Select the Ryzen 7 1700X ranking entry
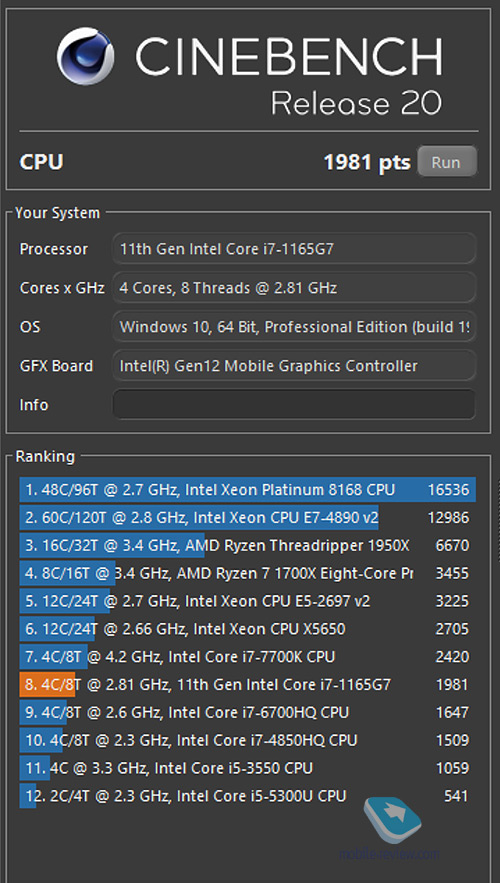The image size is (500, 883). pos(248,573)
